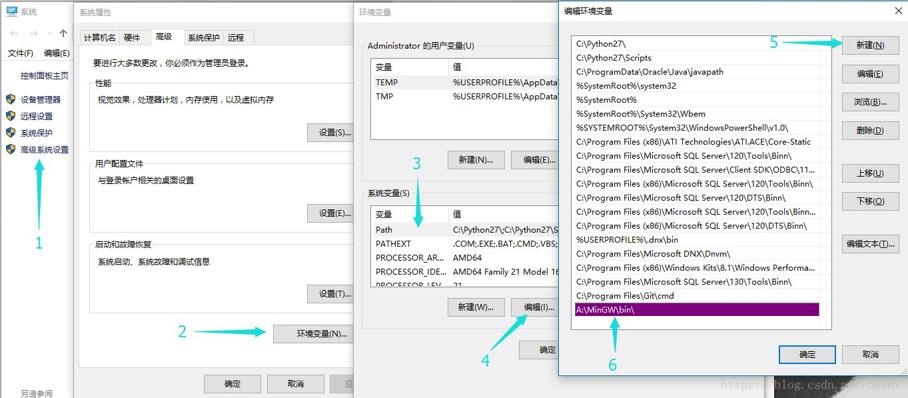Click the 下移(O) button

(x=870, y=201)
